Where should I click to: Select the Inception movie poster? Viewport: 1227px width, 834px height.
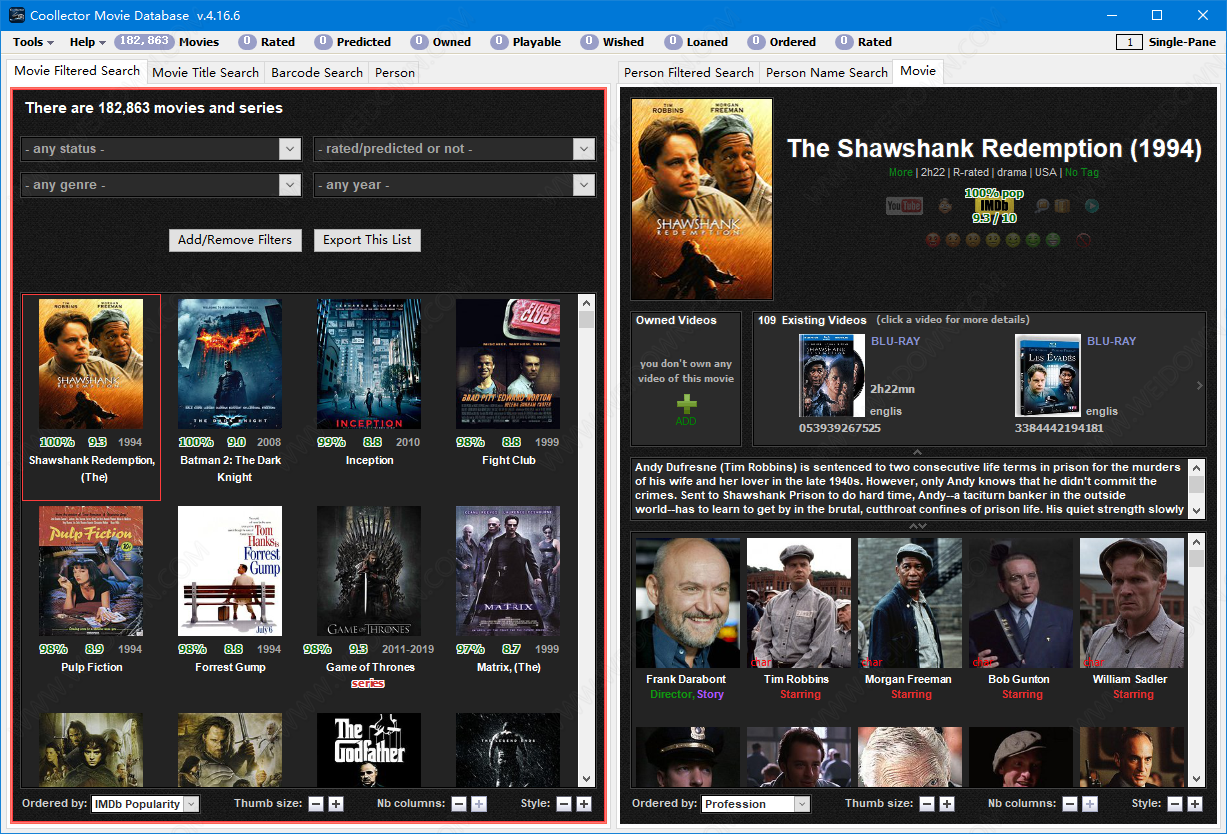(369, 364)
